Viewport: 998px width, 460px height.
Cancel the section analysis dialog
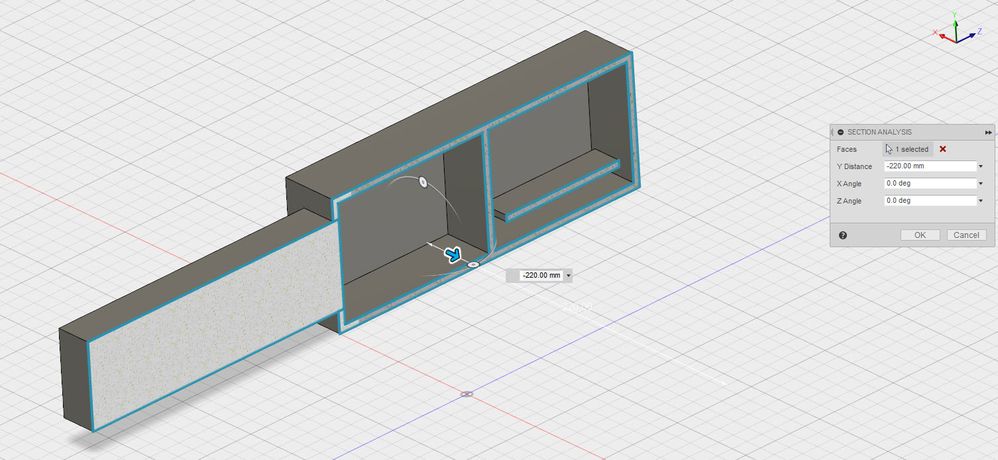pos(966,235)
